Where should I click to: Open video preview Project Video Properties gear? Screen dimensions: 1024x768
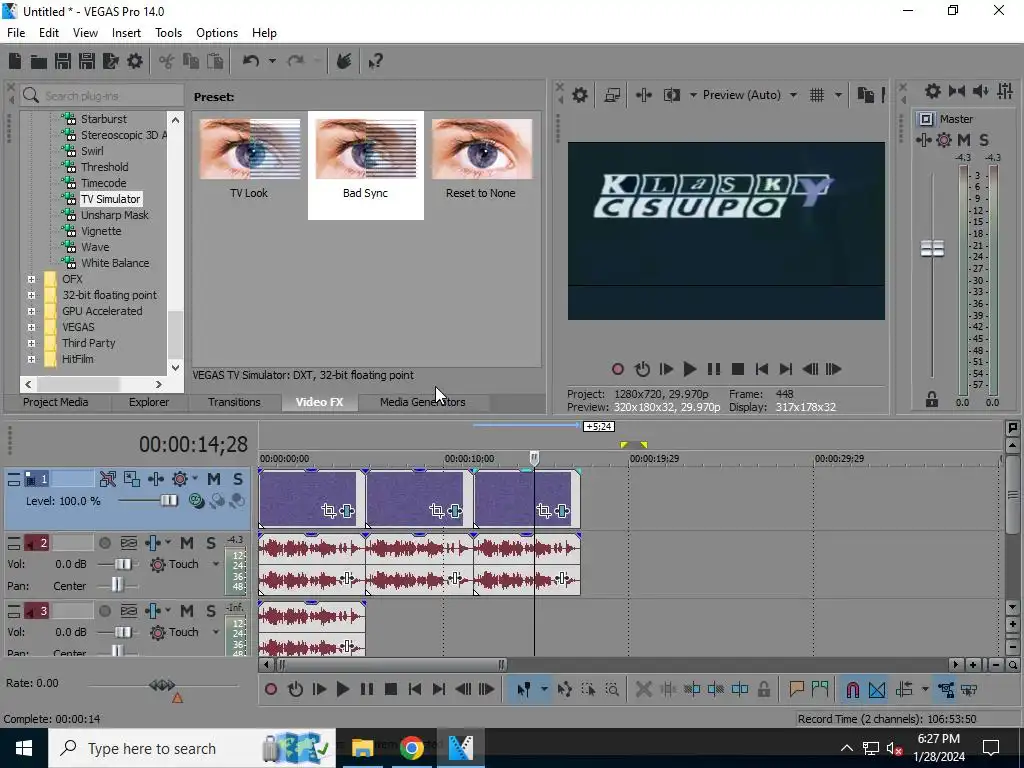[580, 95]
